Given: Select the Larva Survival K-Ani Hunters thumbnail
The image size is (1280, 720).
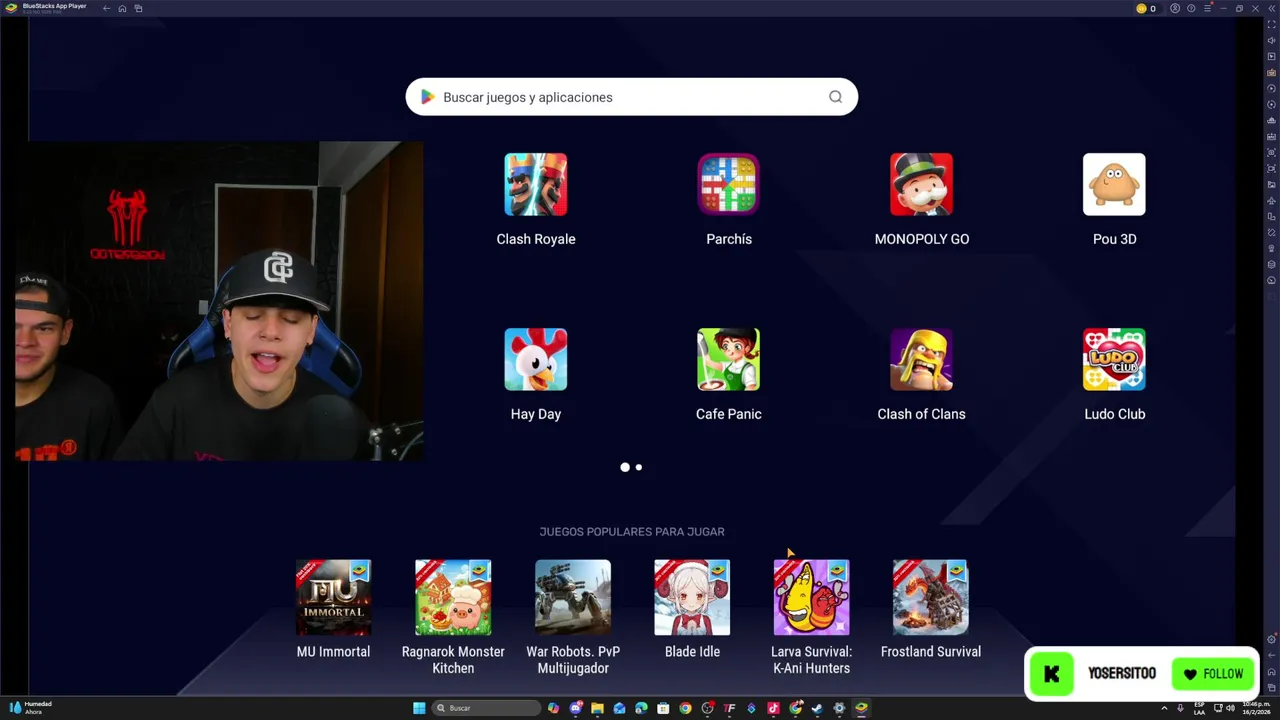Looking at the screenshot, I should point(811,597).
